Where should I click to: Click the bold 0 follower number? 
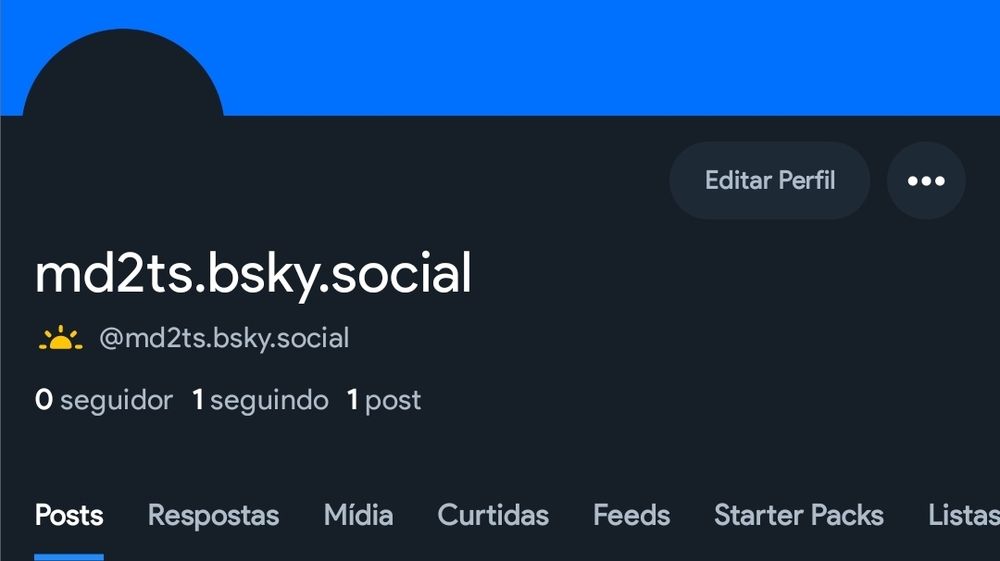pyautogui.click(x=44, y=400)
